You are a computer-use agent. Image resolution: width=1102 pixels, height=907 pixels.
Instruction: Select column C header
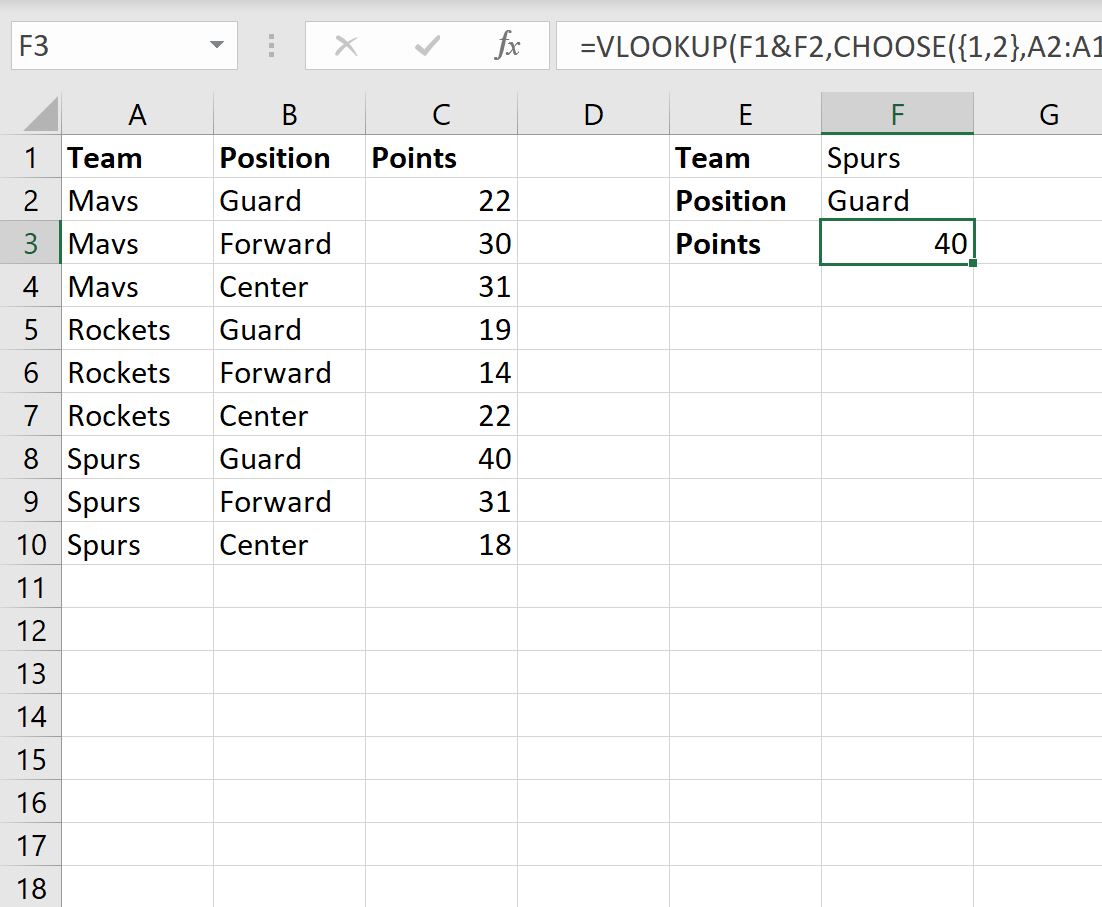tap(441, 115)
